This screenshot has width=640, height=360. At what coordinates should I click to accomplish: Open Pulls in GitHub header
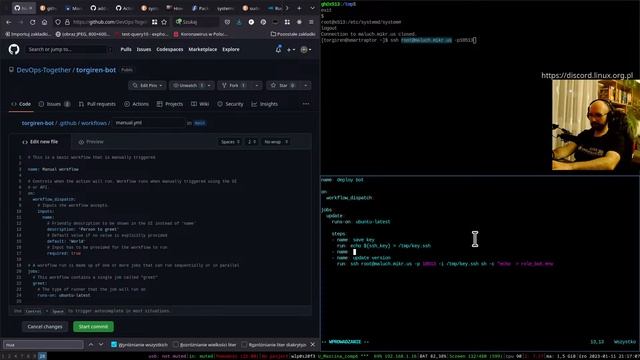coord(126,49)
